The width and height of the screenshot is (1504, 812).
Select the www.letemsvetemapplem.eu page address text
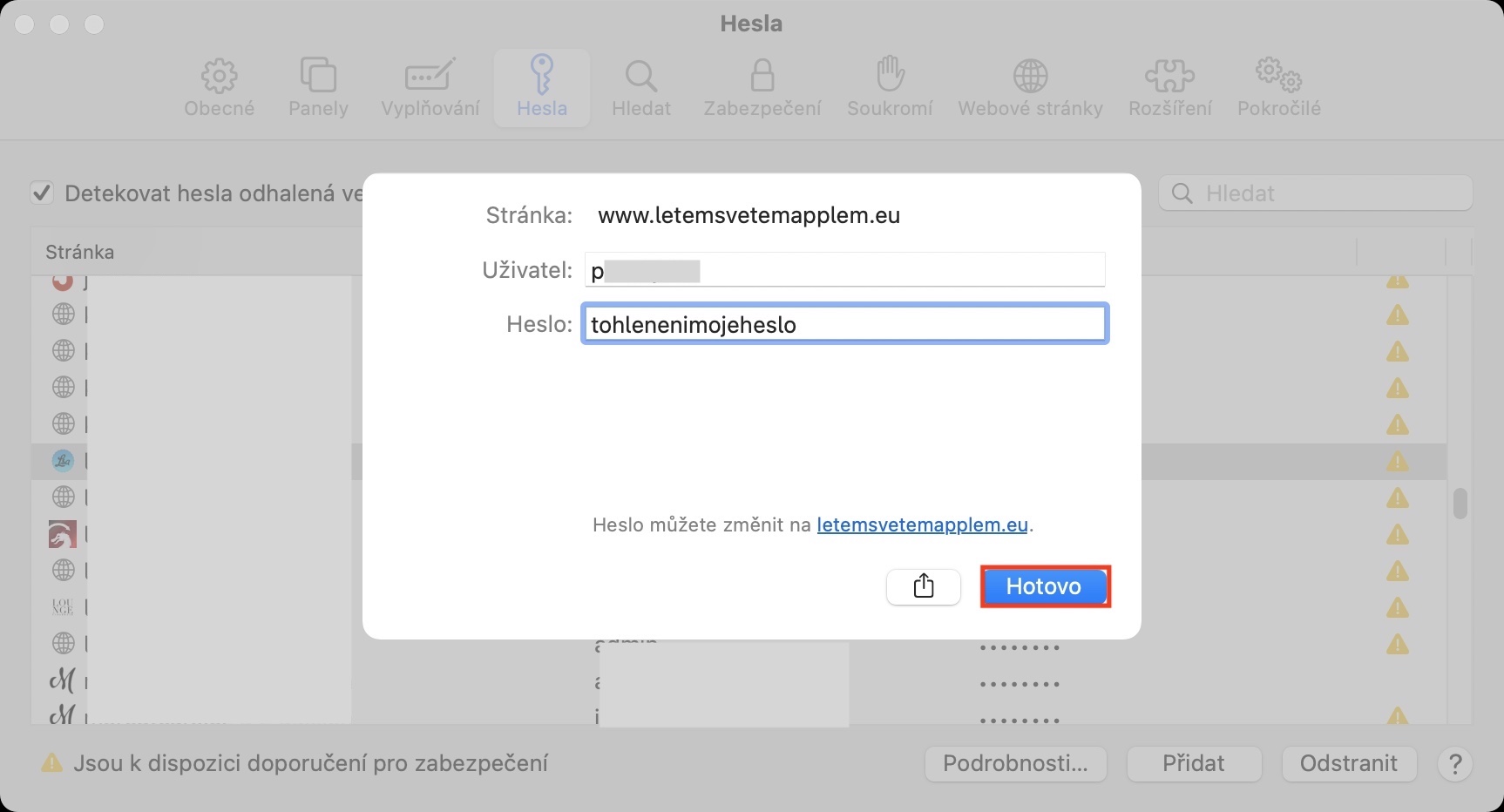749,215
